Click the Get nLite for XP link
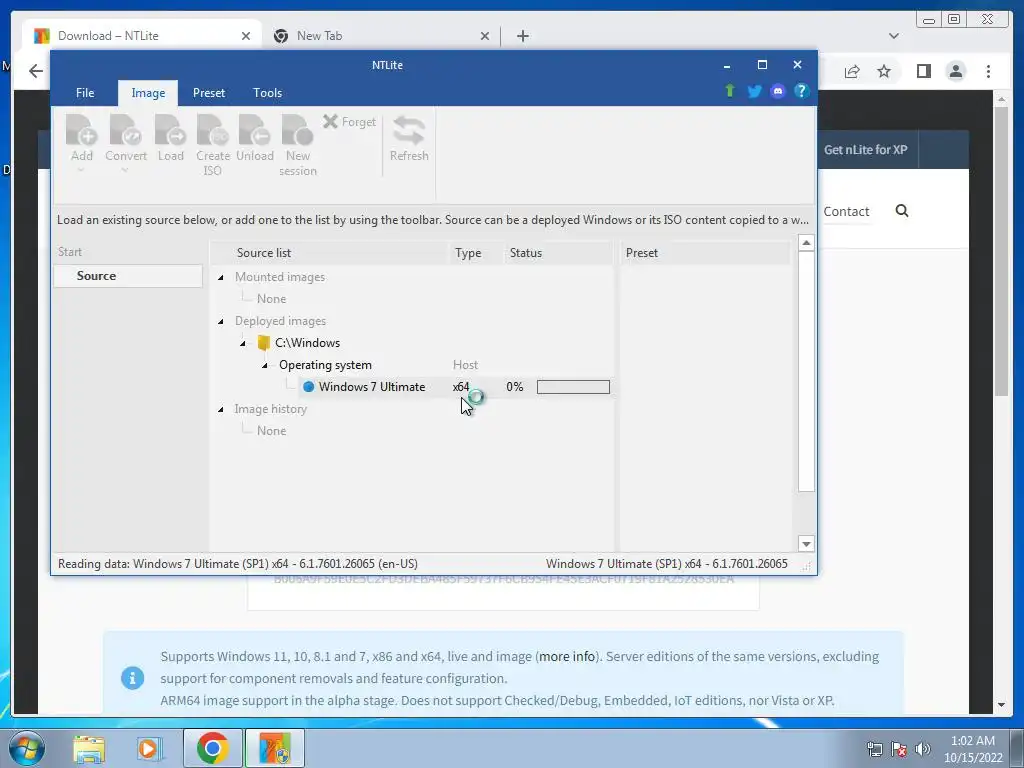This screenshot has width=1024, height=768. coord(865,150)
